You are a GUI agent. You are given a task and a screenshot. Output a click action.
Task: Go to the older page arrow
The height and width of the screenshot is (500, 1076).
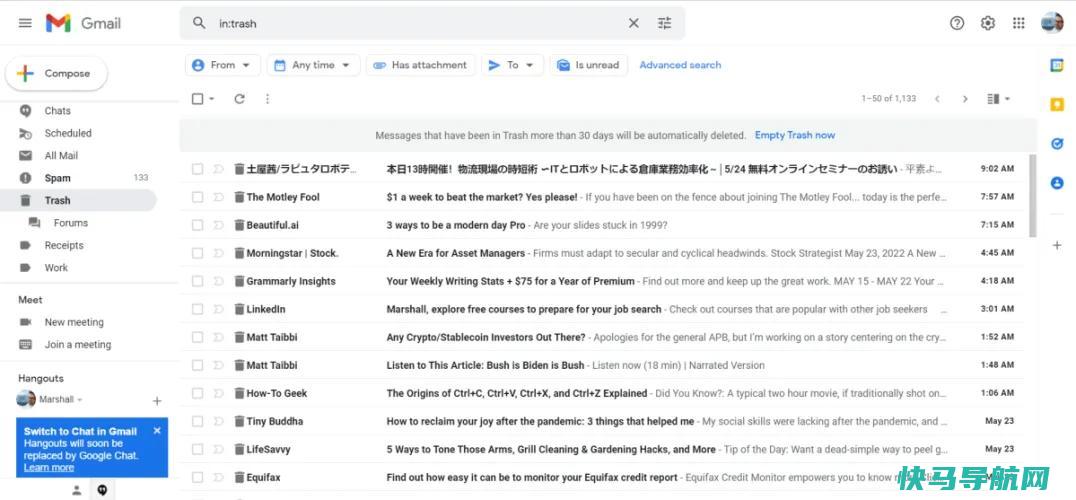(x=965, y=99)
